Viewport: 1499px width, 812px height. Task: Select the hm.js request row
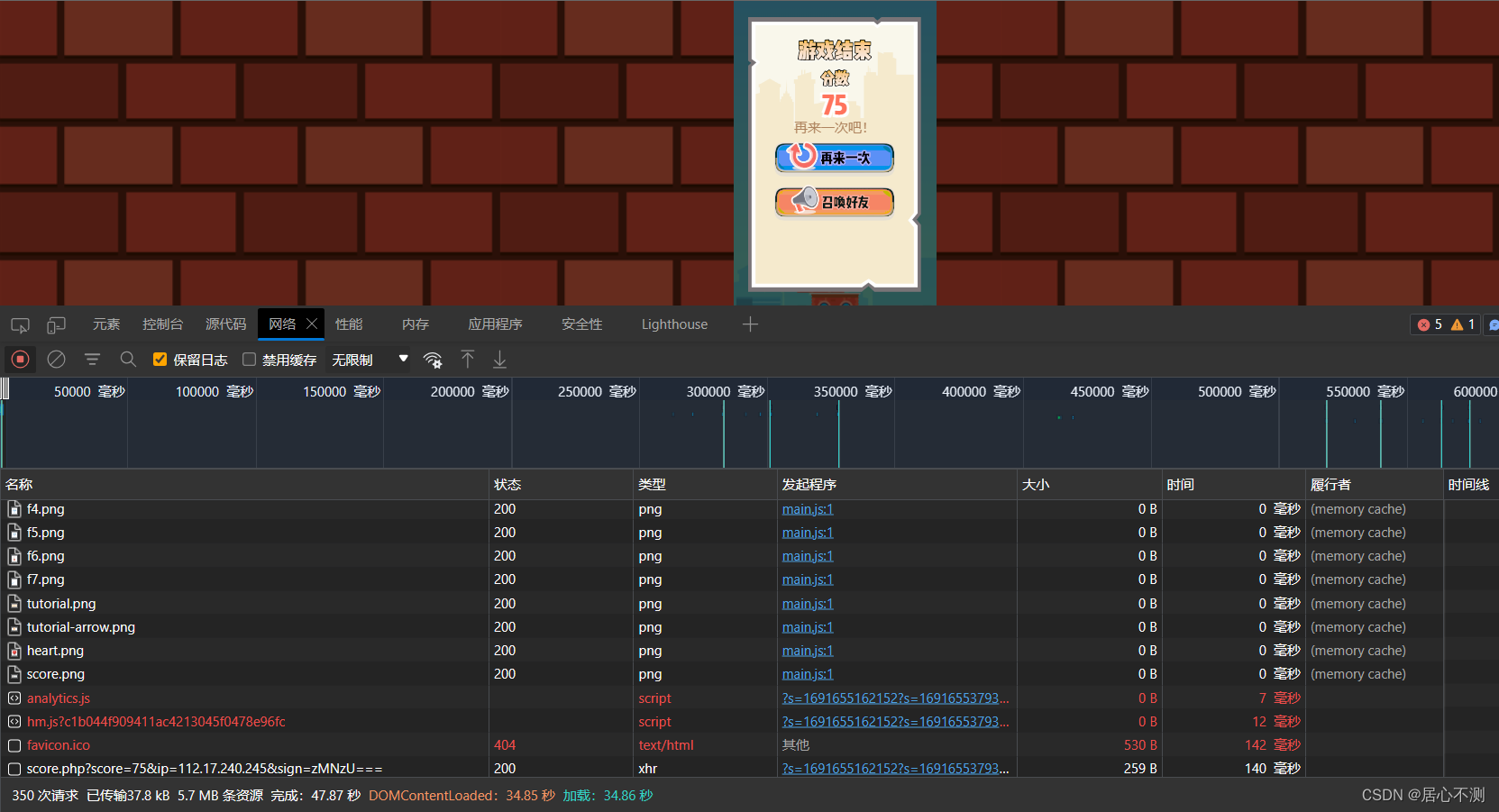click(x=749, y=722)
